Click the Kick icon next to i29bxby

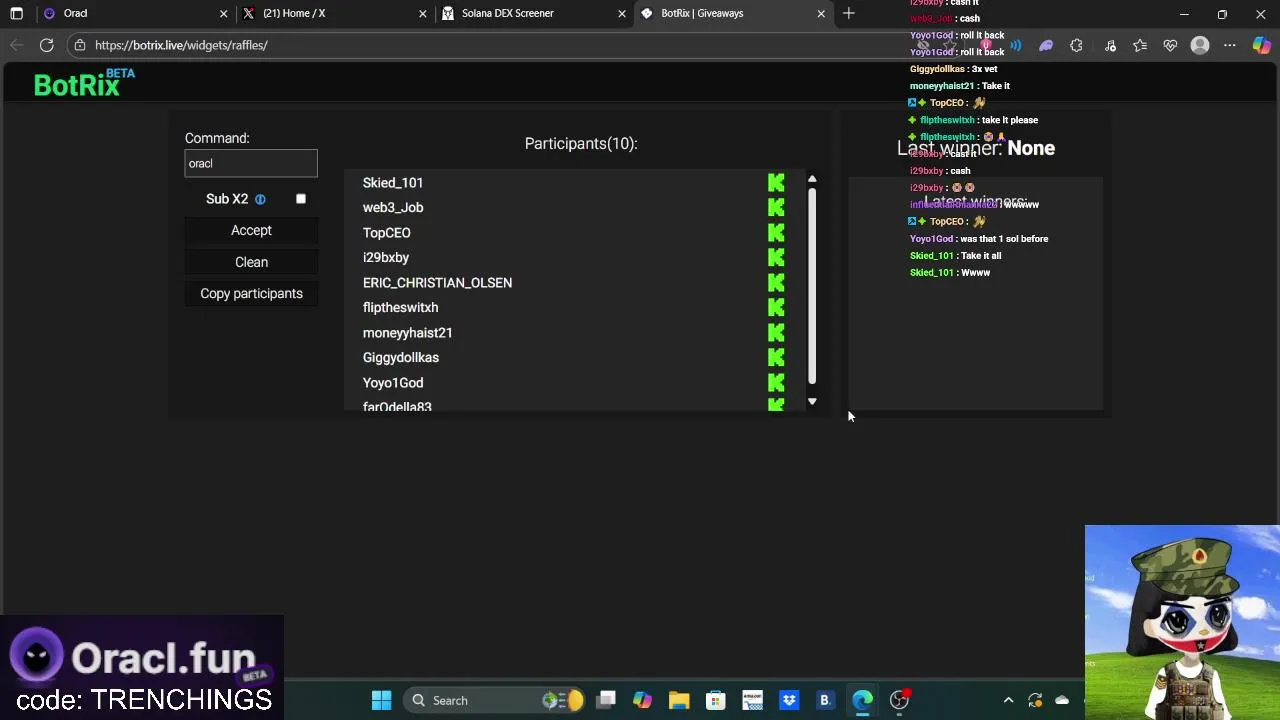(776, 257)
